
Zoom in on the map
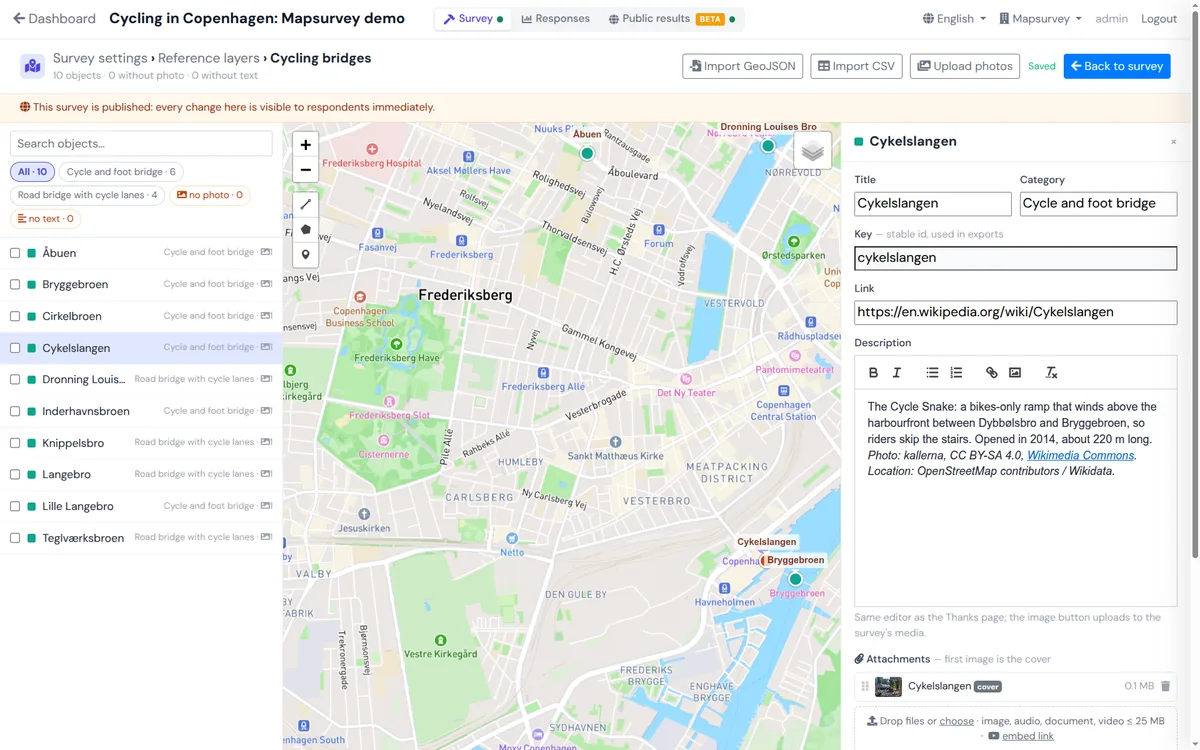tap(305, 145)
